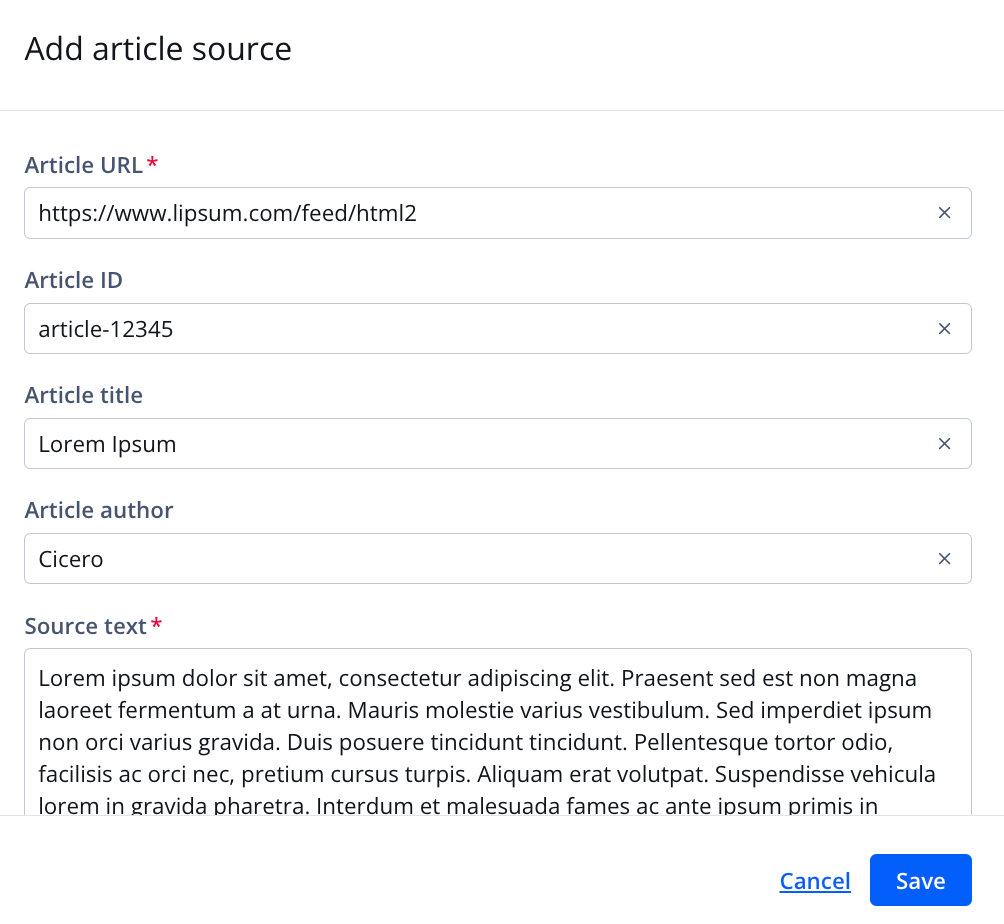Click the required asterisk next to Article URL
1004x924 pixels.
point(152,162)
